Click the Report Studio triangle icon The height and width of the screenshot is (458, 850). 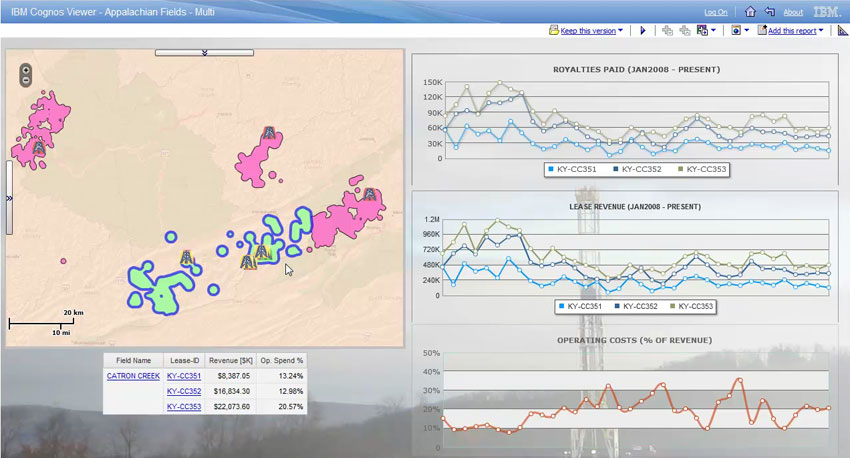843,31
